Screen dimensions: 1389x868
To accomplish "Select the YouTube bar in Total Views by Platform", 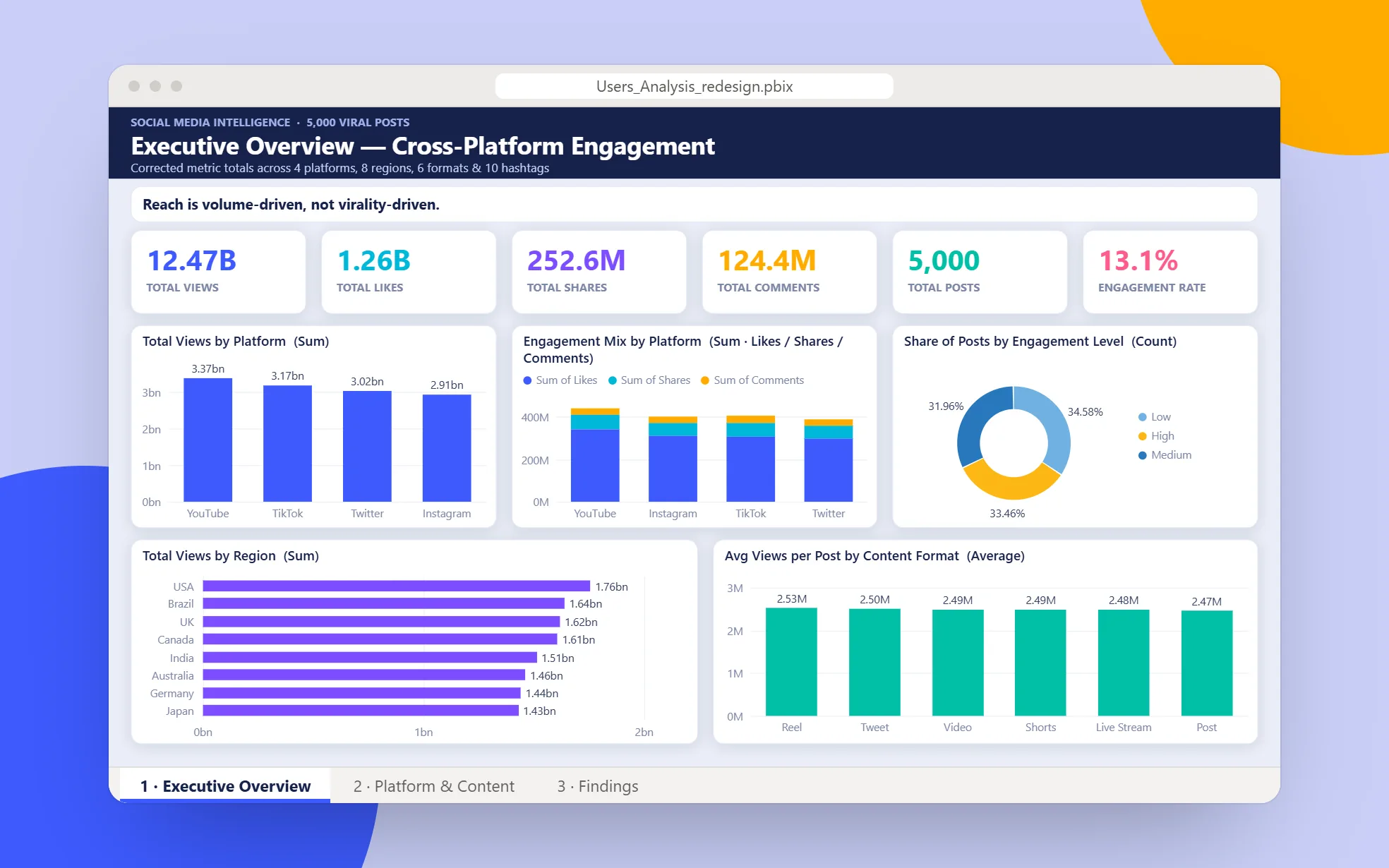I will click(x=208, y=440).
